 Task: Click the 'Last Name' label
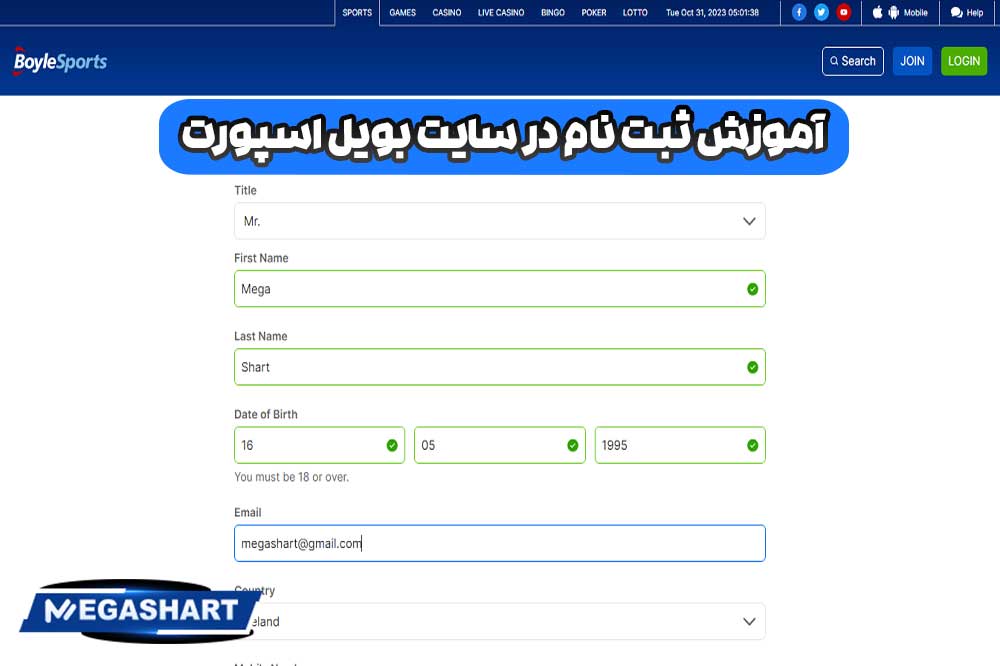[260, 336]
